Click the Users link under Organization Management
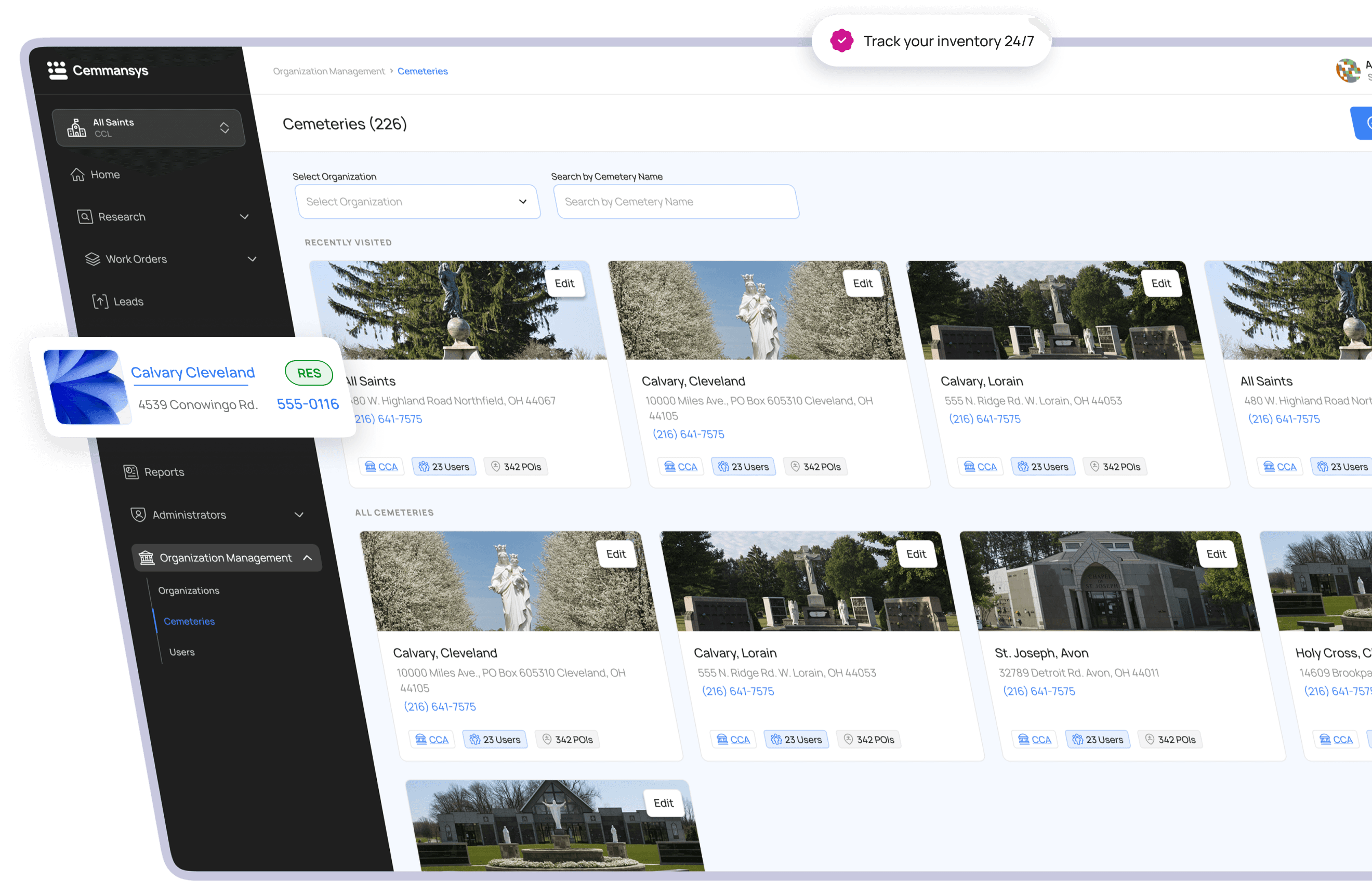1372x881 pixels. tap(181, 652)
